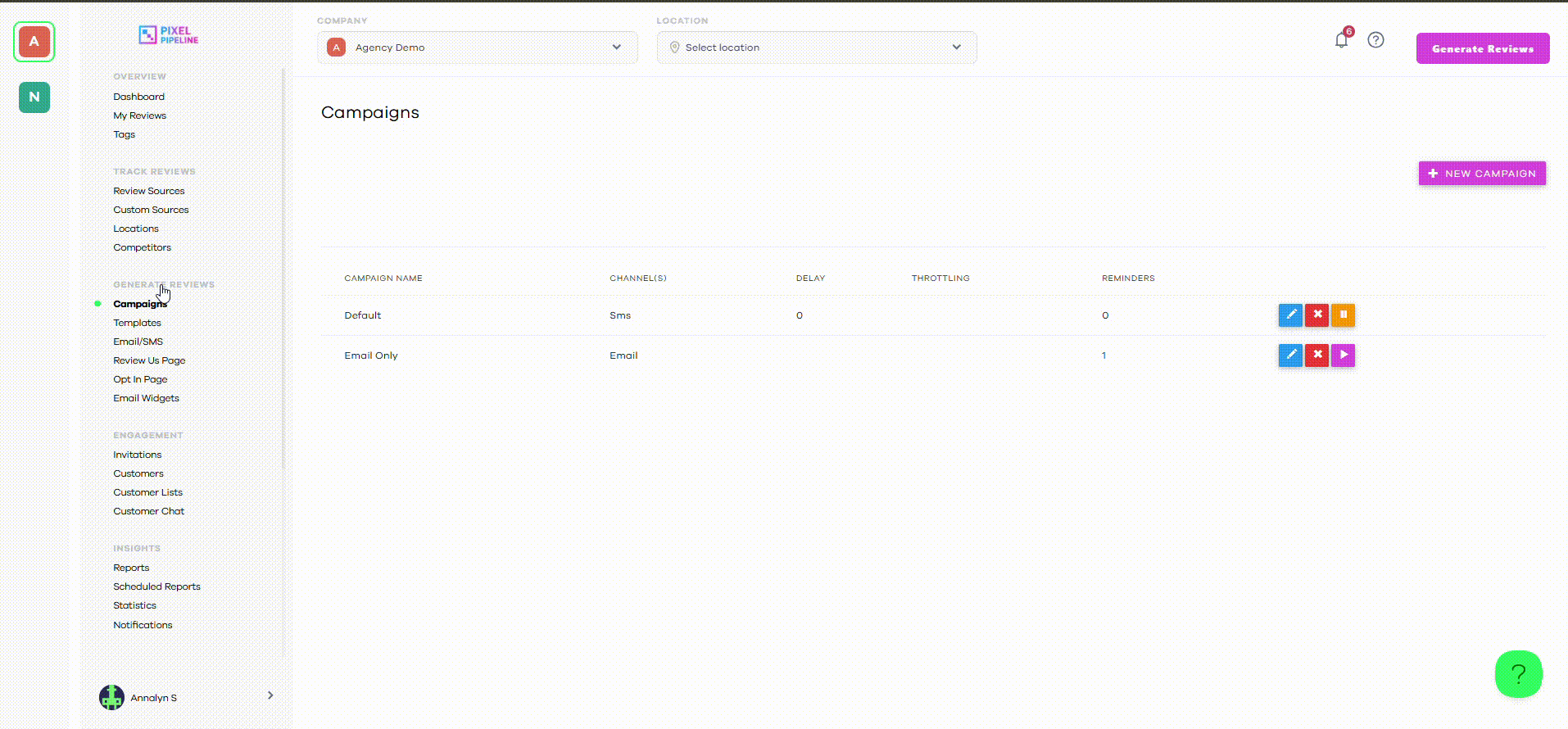Click the Email channel cell

[x=623, y=355]
